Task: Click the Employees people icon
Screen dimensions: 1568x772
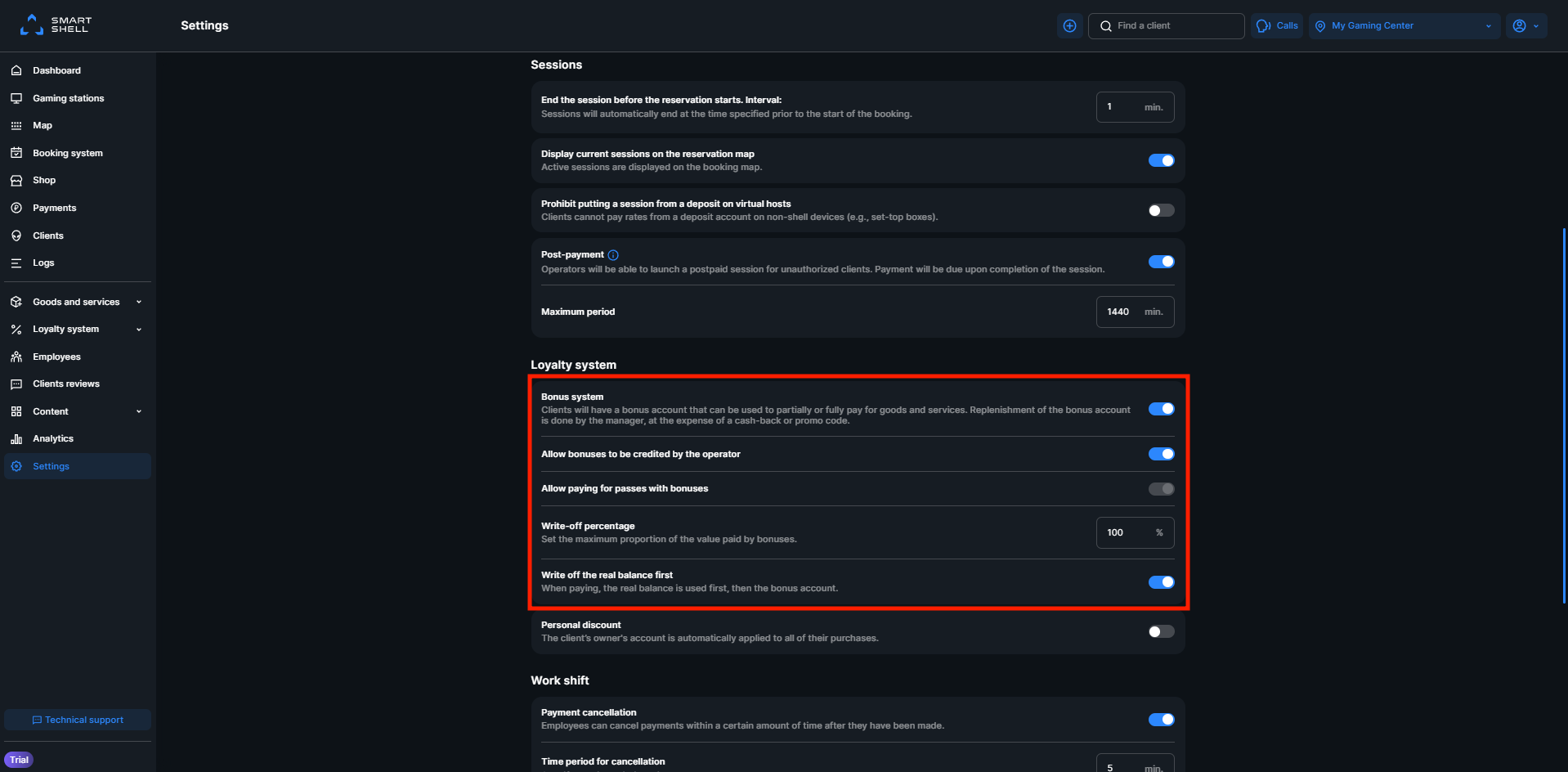Action: click(x=16, y=357)
